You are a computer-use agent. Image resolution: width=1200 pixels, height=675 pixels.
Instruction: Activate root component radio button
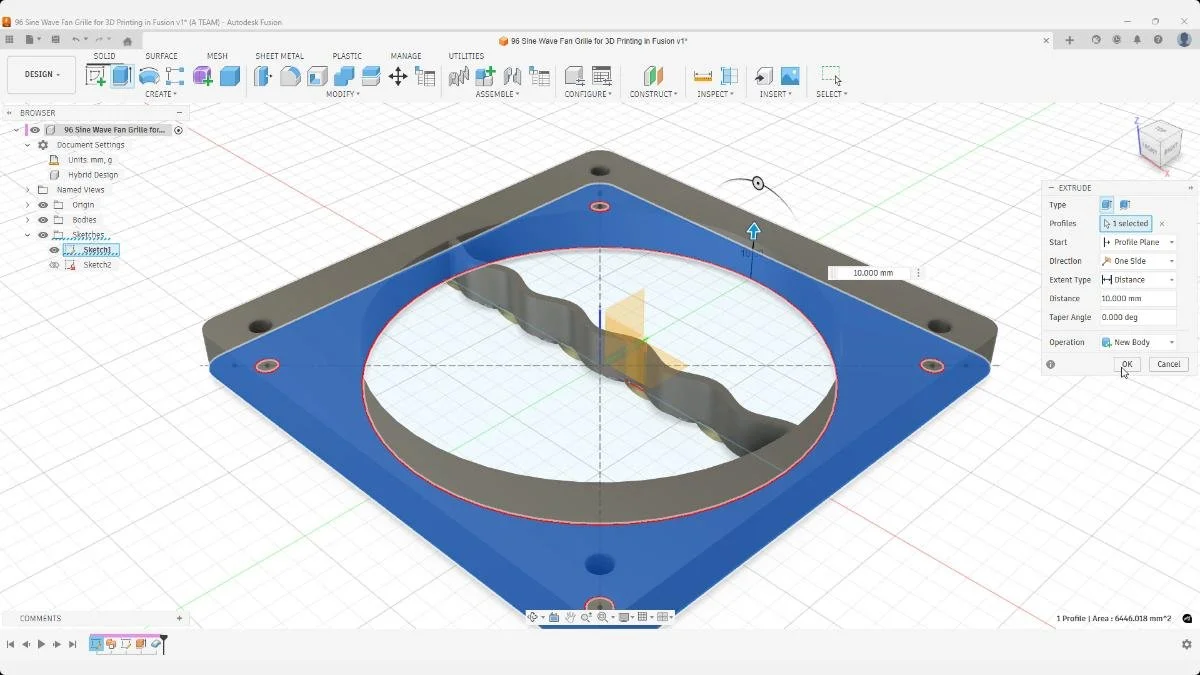pyautogui.click(x=179, y=130)
